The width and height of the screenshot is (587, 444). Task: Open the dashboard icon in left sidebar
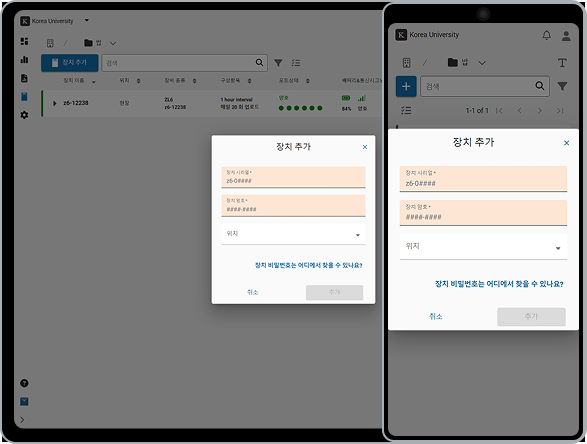(24, 41)
